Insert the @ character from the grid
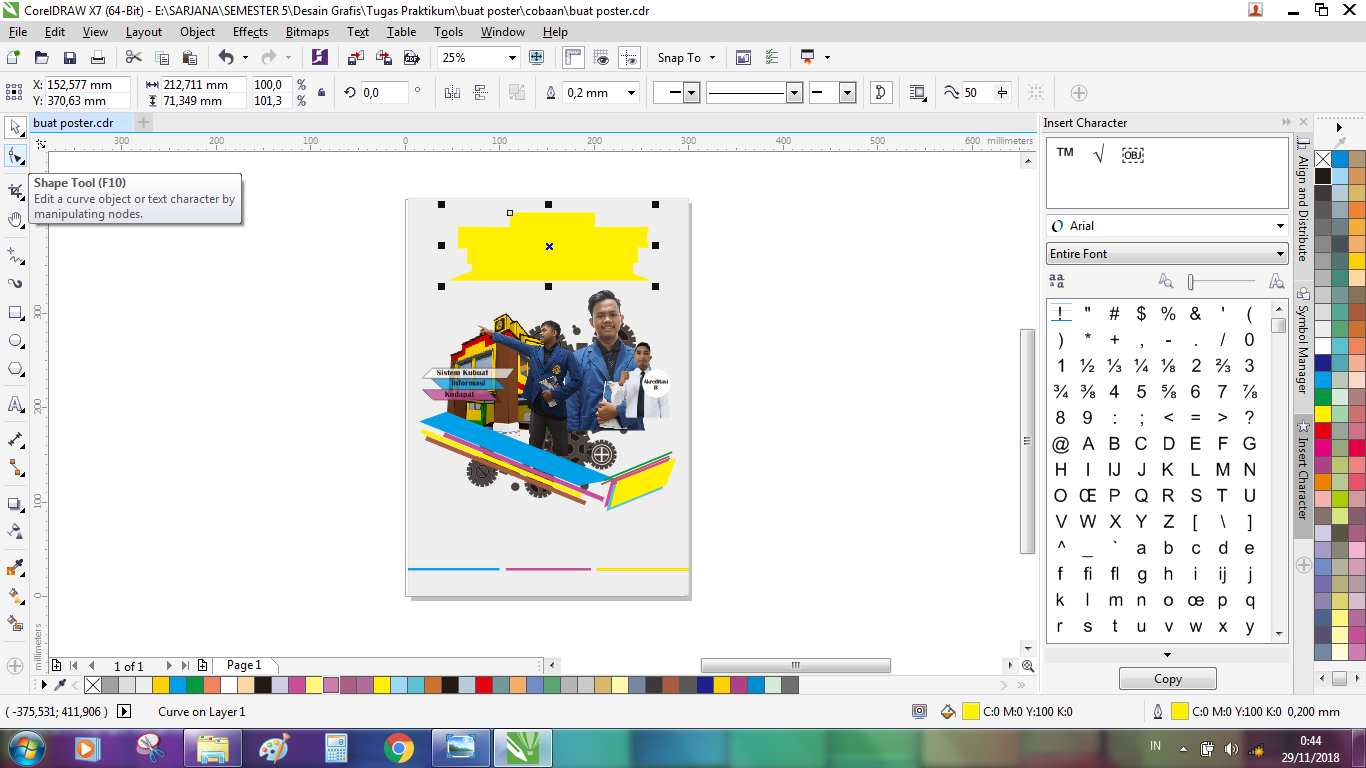Viewport: 1366px width, 768px height. (x=1061, y=444)
